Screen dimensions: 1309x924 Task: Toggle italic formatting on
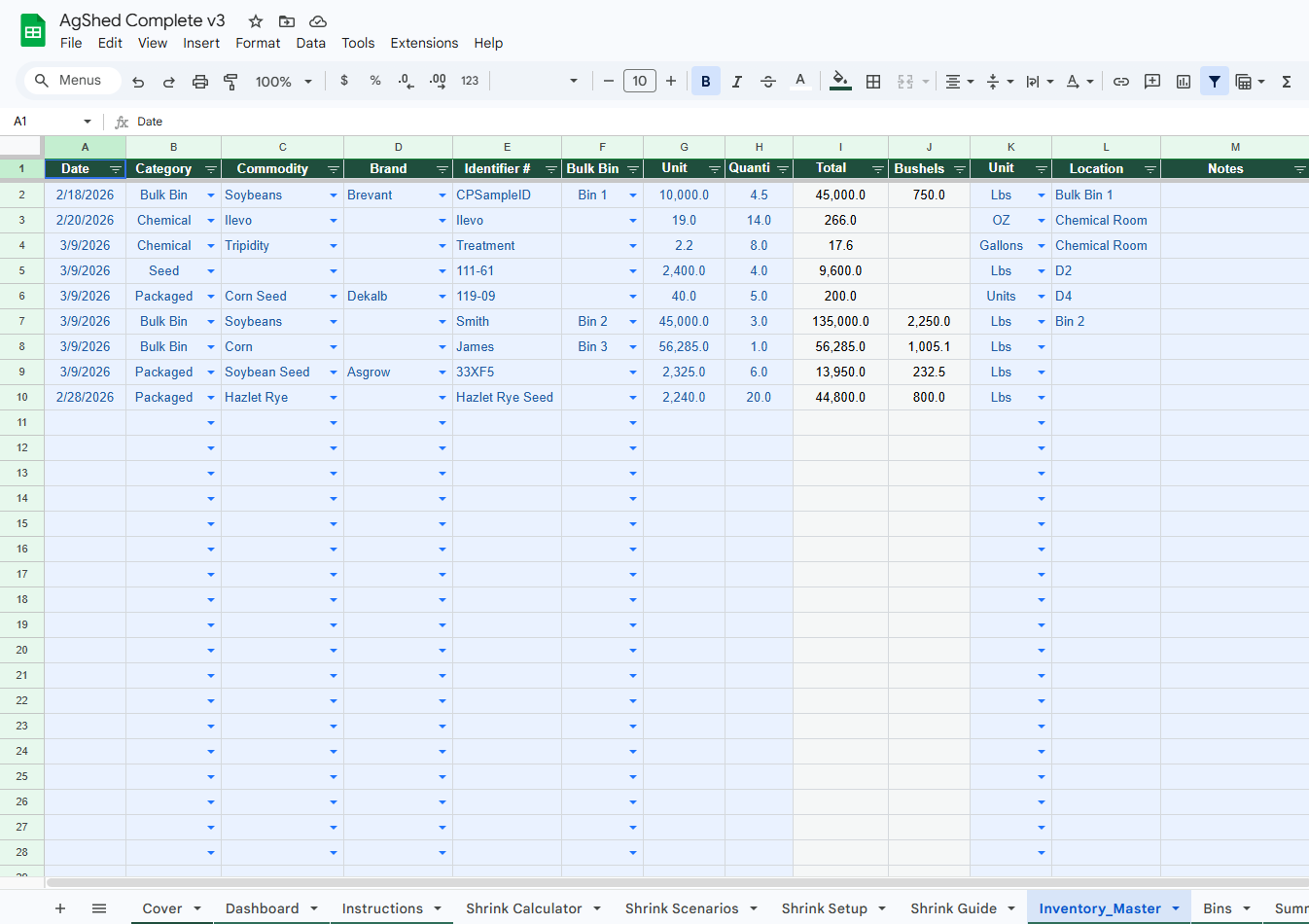tap(736, 81)
